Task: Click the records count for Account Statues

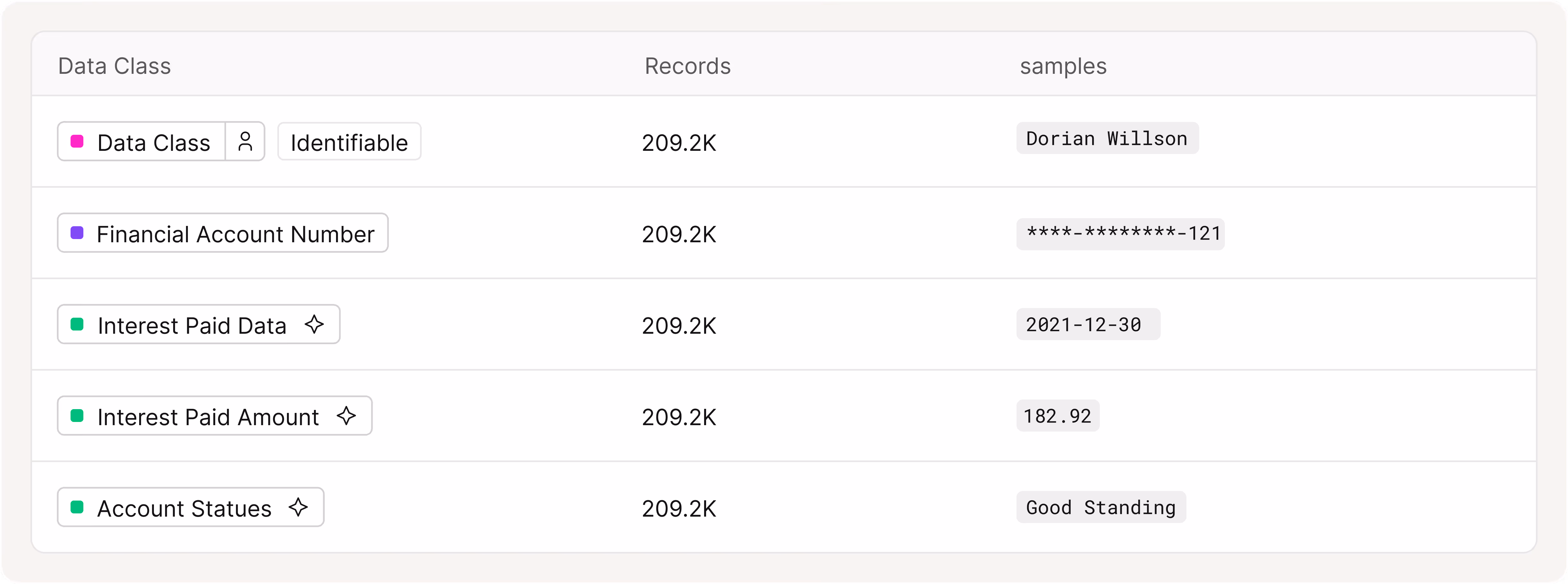Action: [679, 509]
